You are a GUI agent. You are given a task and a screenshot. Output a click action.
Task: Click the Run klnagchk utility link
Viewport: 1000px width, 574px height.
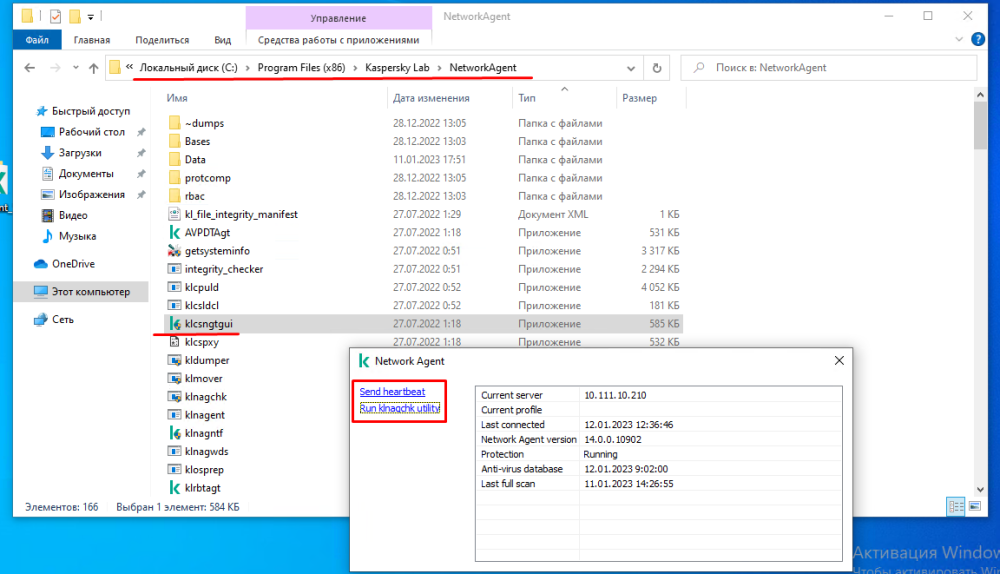click(400, 409)
